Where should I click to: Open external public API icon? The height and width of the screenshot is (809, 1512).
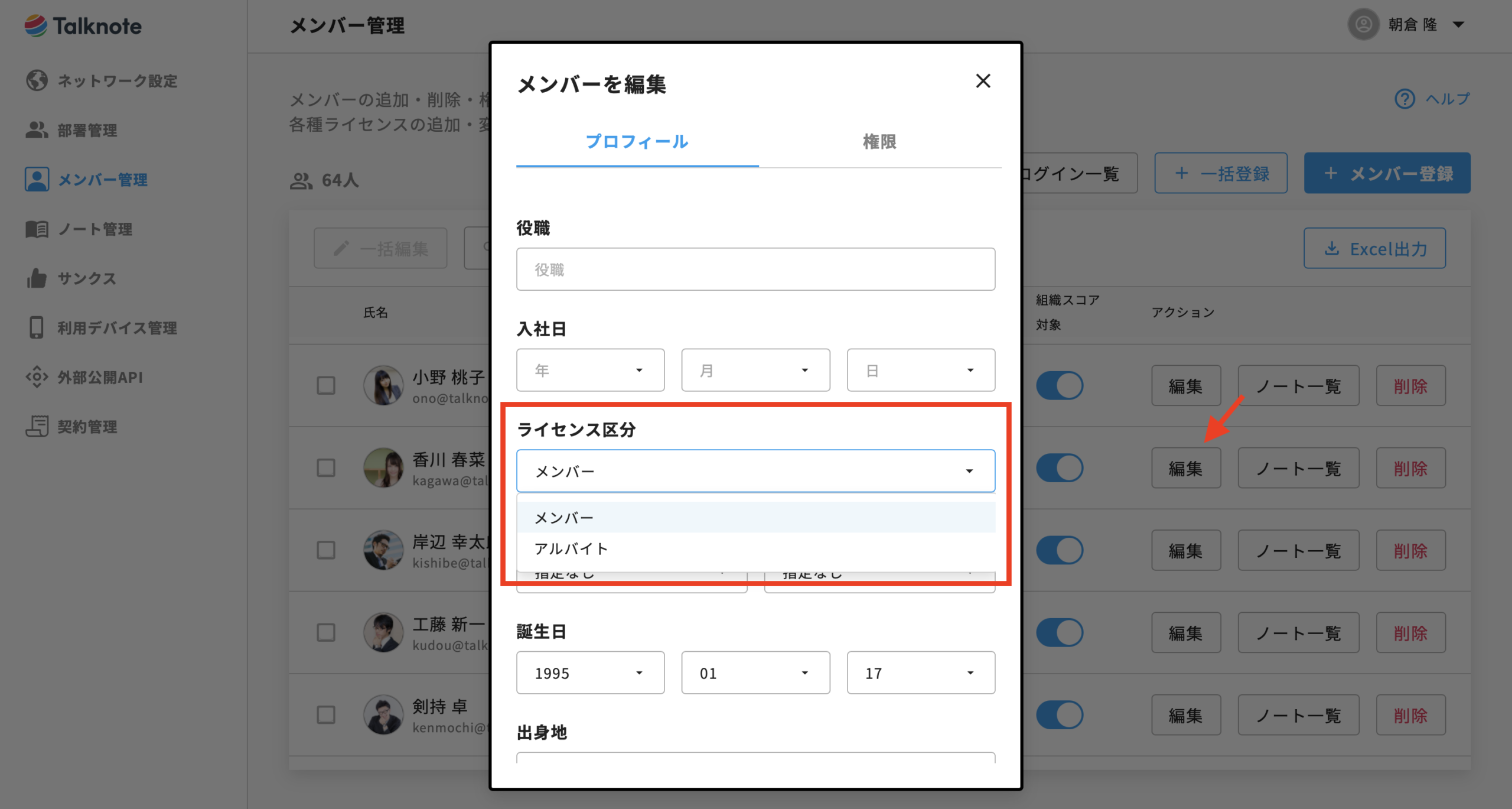[37, 377]
